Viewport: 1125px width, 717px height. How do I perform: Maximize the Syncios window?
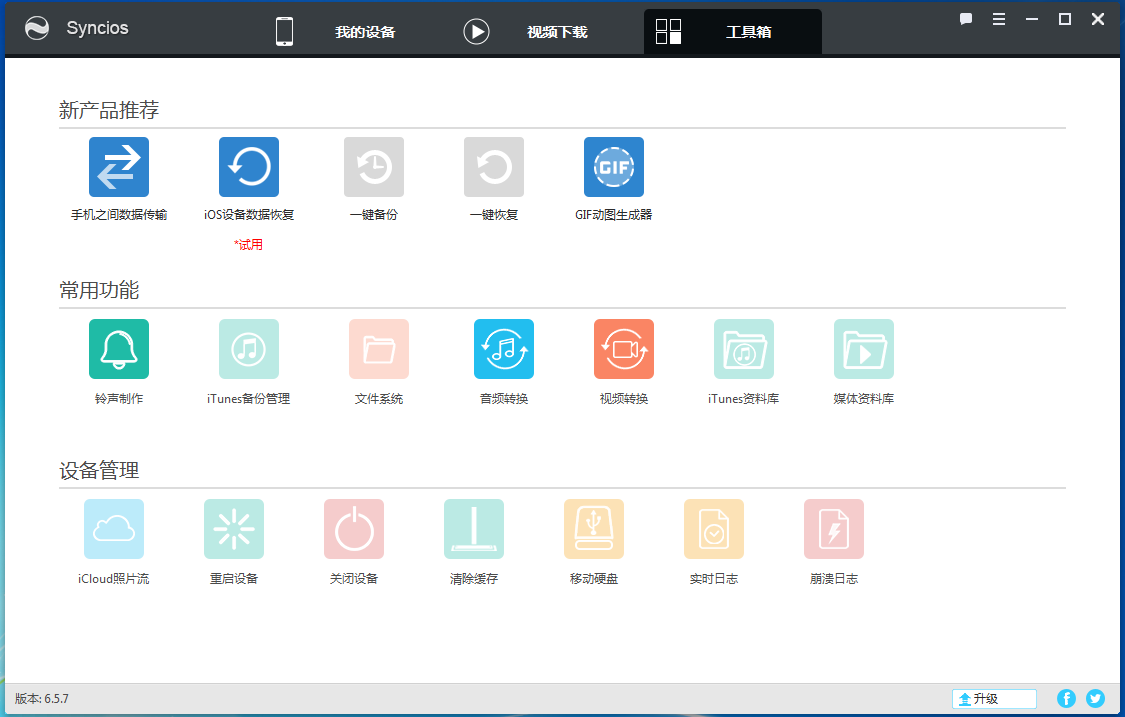1065,19
